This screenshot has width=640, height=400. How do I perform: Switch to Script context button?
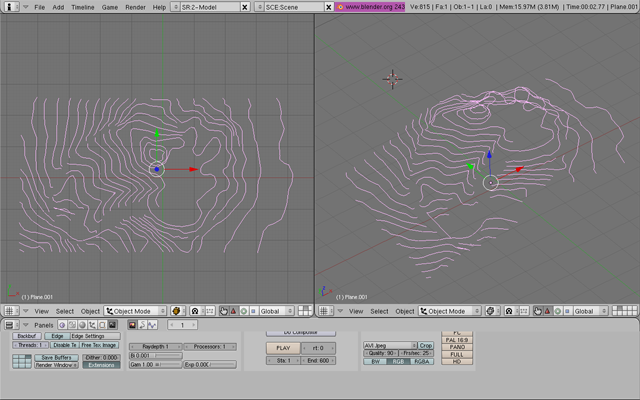[72, 325]
